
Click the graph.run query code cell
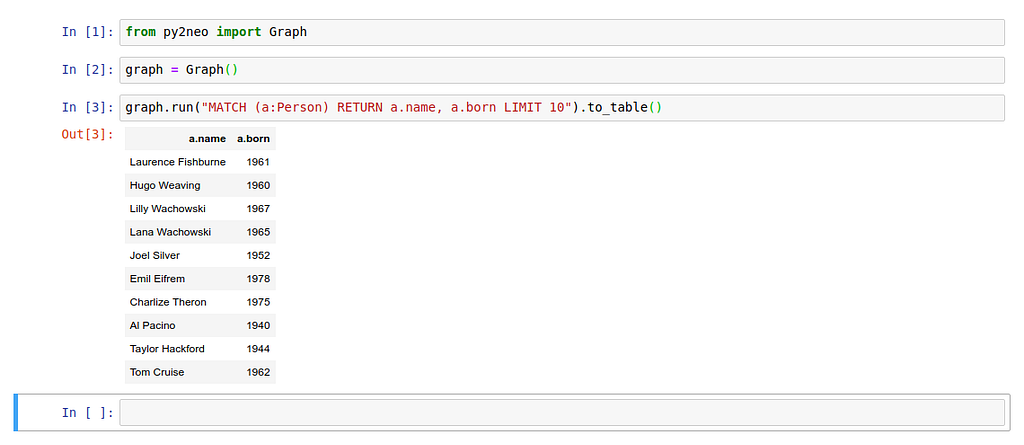pos(562,108)
